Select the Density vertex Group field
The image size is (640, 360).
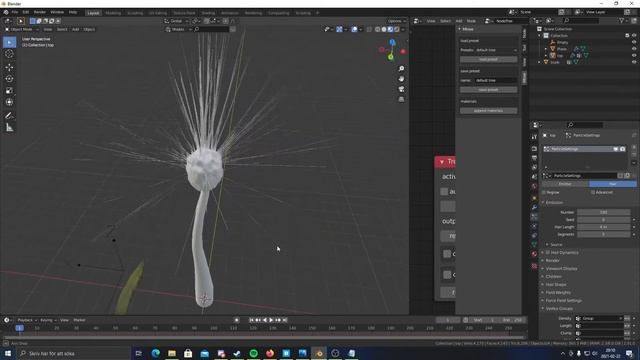point(599,319)
